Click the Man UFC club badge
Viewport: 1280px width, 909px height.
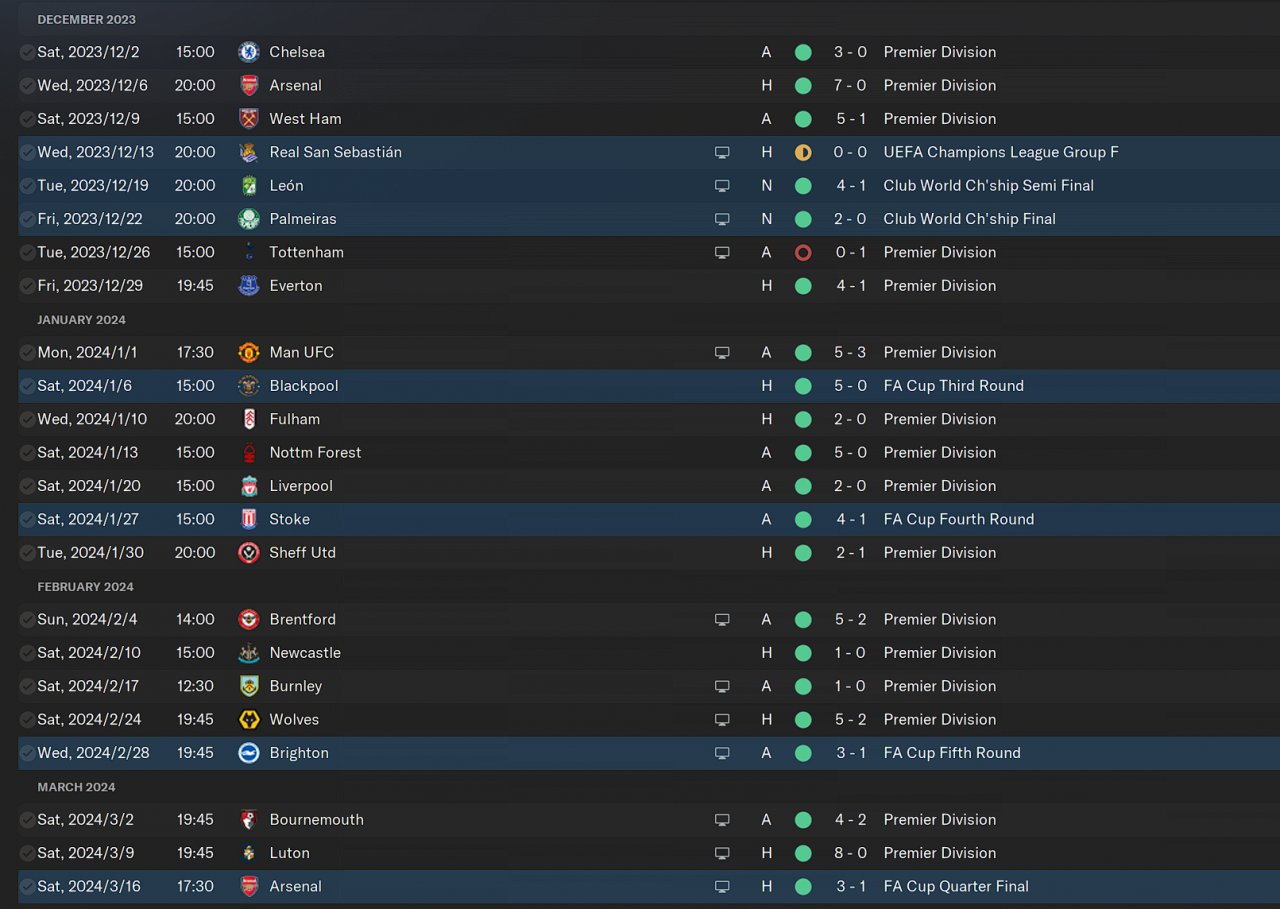click(x=249, y=352)
